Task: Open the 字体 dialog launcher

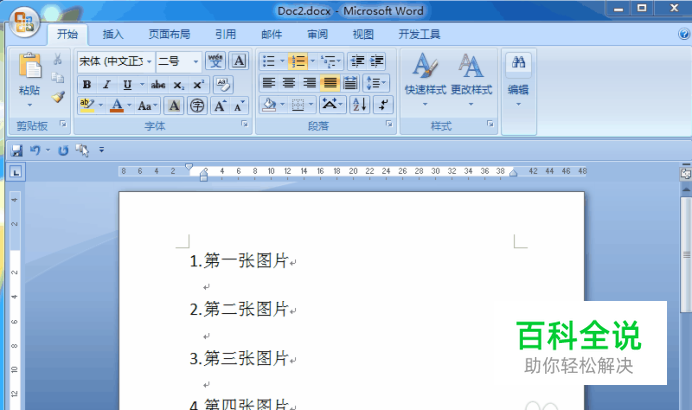Action: pyautogui.click(x=244, y=124)
